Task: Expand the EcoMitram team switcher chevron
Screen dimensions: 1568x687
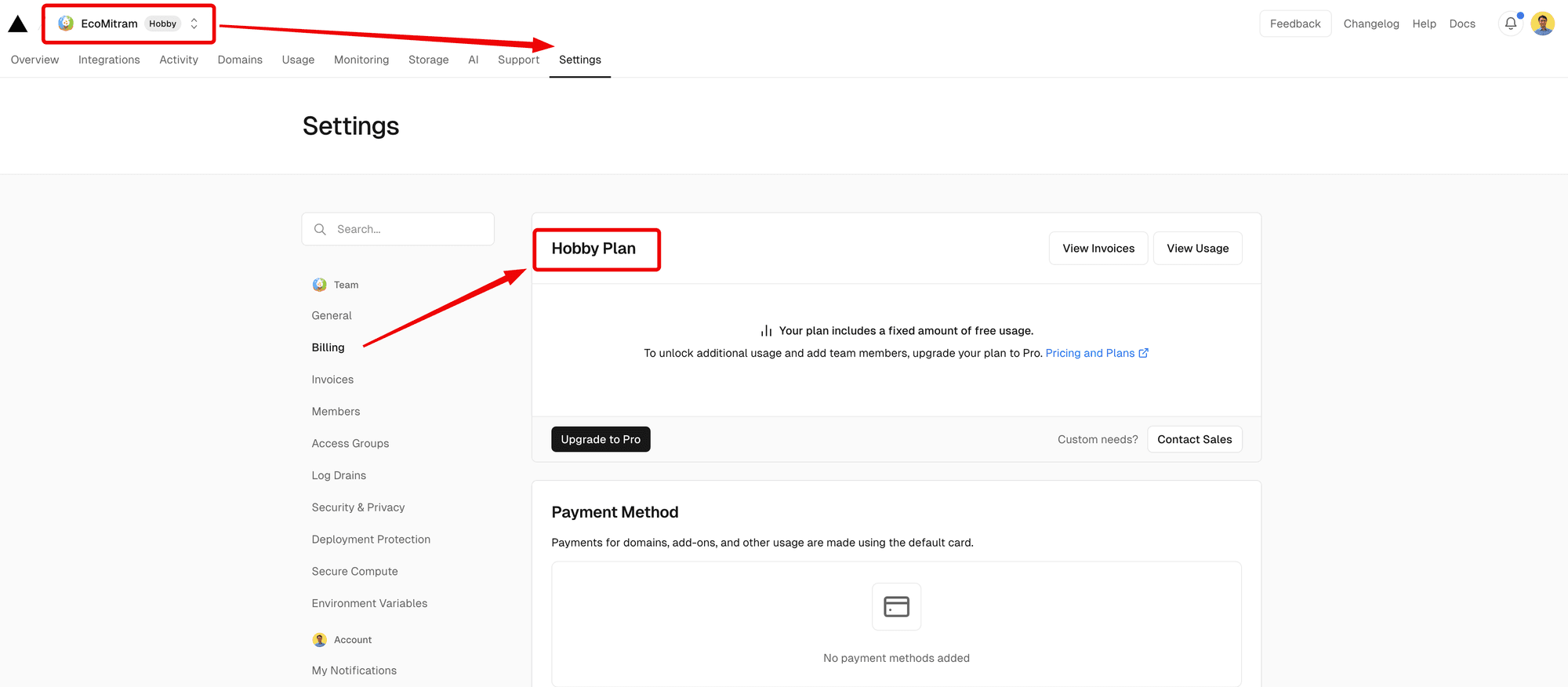Action: point(194,24)
